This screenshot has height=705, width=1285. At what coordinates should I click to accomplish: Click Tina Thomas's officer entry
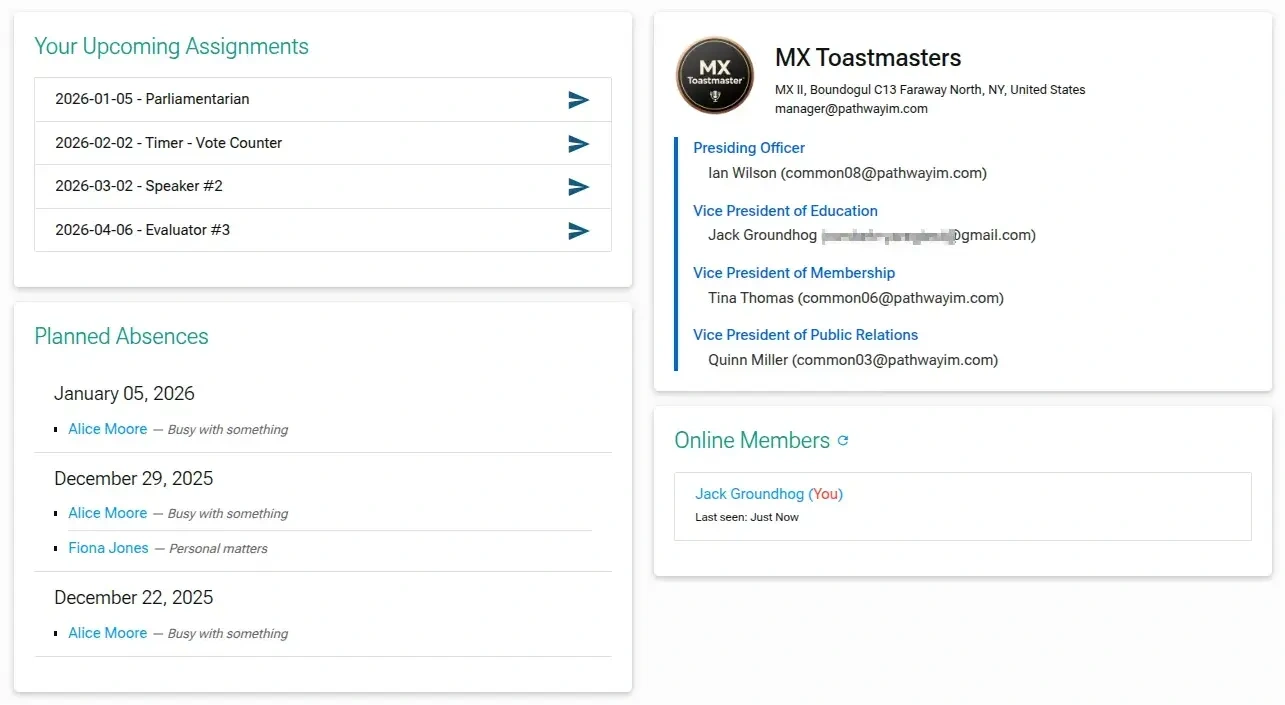[x=855, y=298]
